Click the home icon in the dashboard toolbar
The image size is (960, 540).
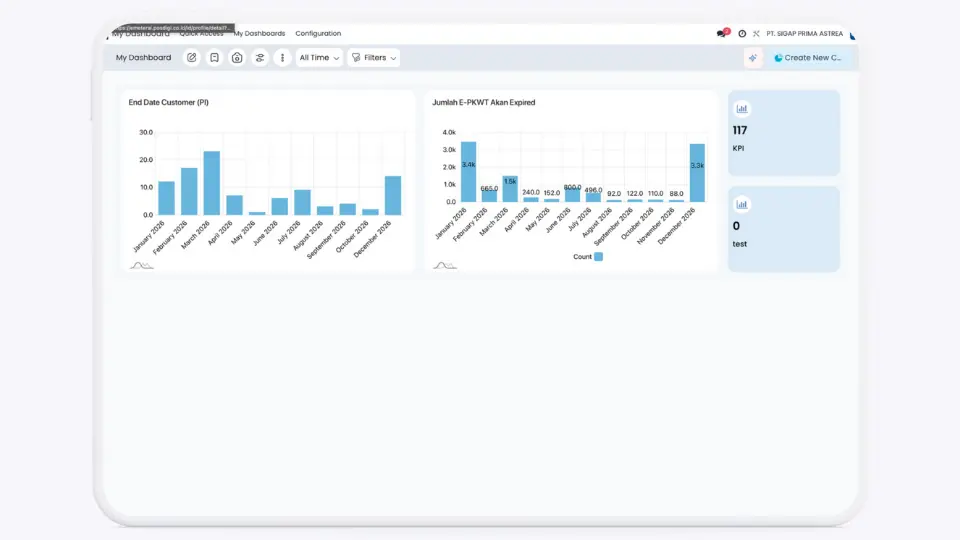(237, 58)
